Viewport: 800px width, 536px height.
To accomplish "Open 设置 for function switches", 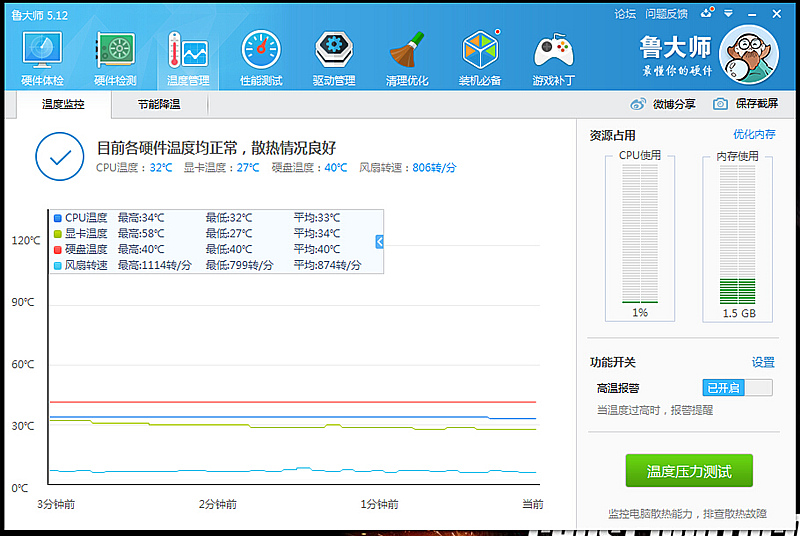I will pos(763,362).
